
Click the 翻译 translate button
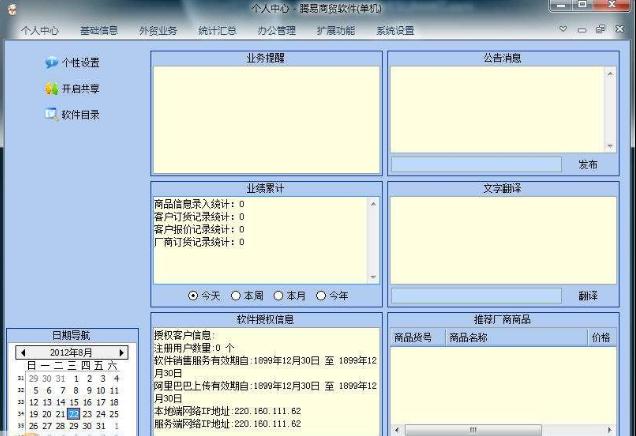(587, 296)
